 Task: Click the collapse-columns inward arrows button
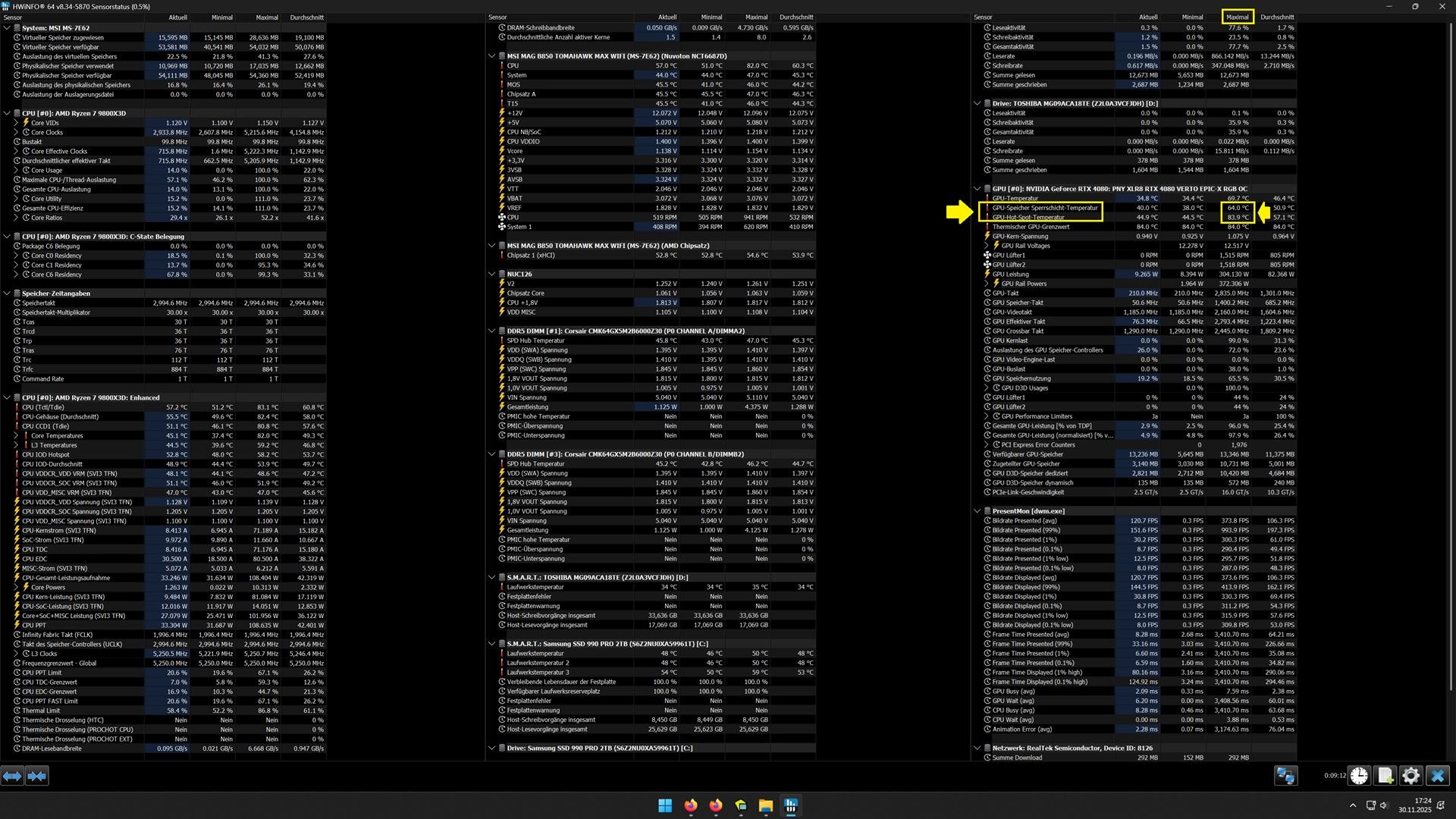pyautogui.click(x=37, y=776)
